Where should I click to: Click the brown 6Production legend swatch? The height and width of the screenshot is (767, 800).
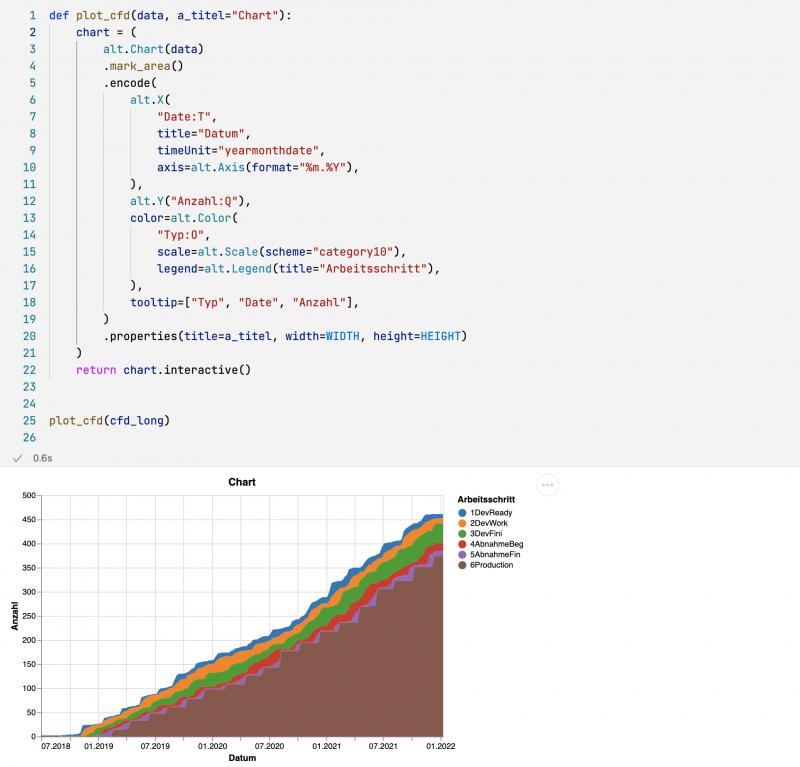[x=462, y=565]
